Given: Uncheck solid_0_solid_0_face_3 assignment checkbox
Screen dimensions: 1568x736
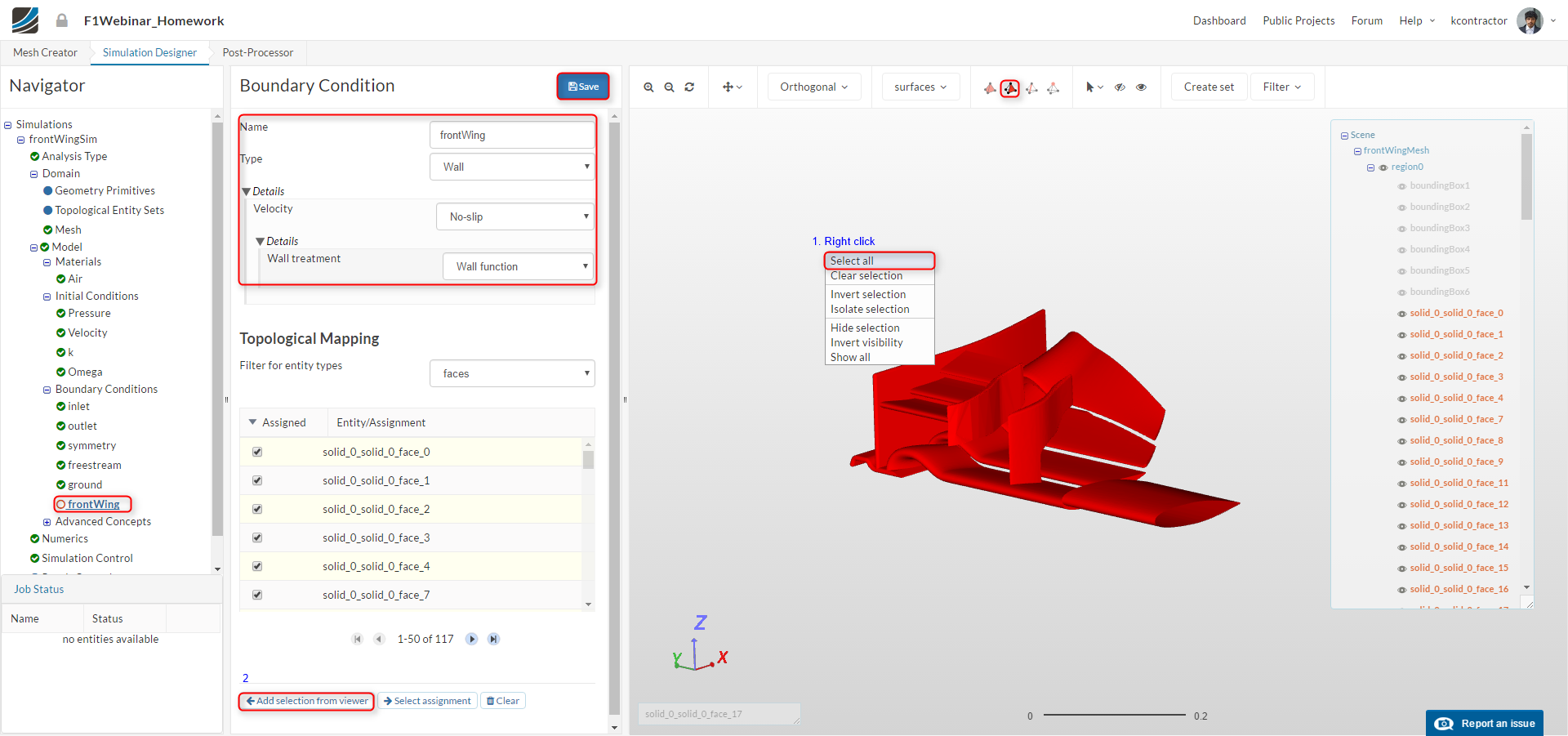Looking at the screenshot, I should coord(257,538).
